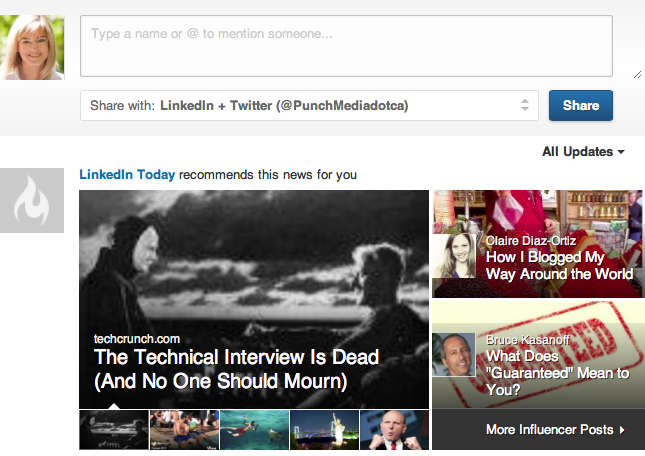Image resolution: width=645 pixels, height=456 pixels.
Task: Click the Share with stepper arrows
Action: point(524,105)
